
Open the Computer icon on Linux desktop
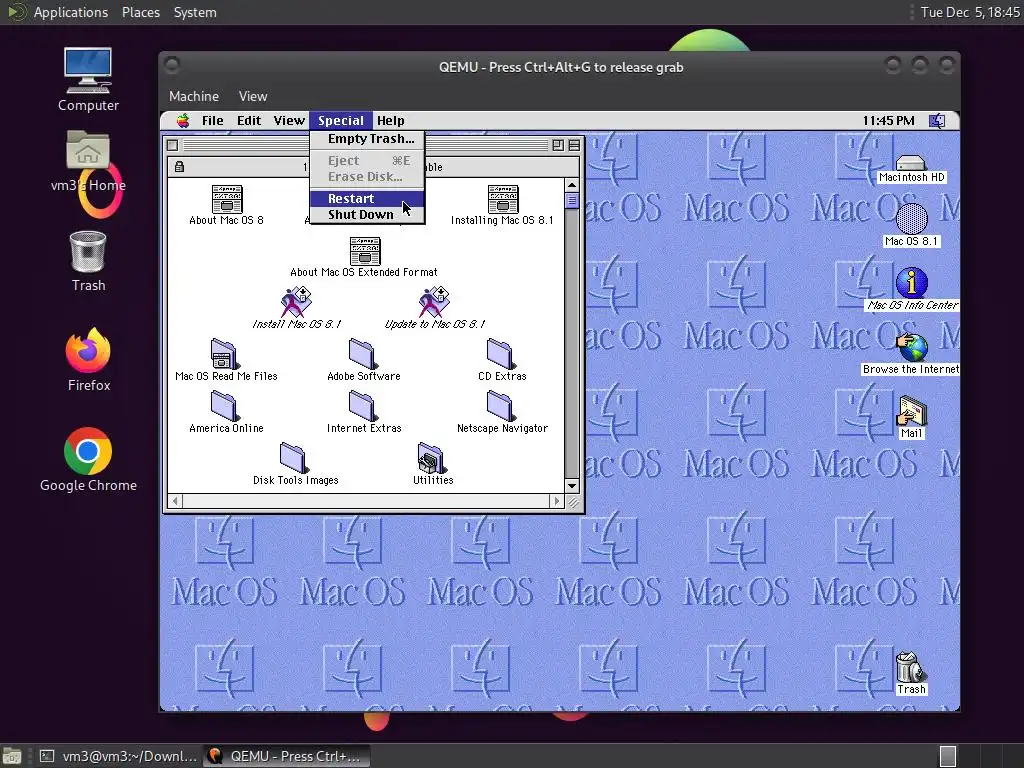(88, 71)
